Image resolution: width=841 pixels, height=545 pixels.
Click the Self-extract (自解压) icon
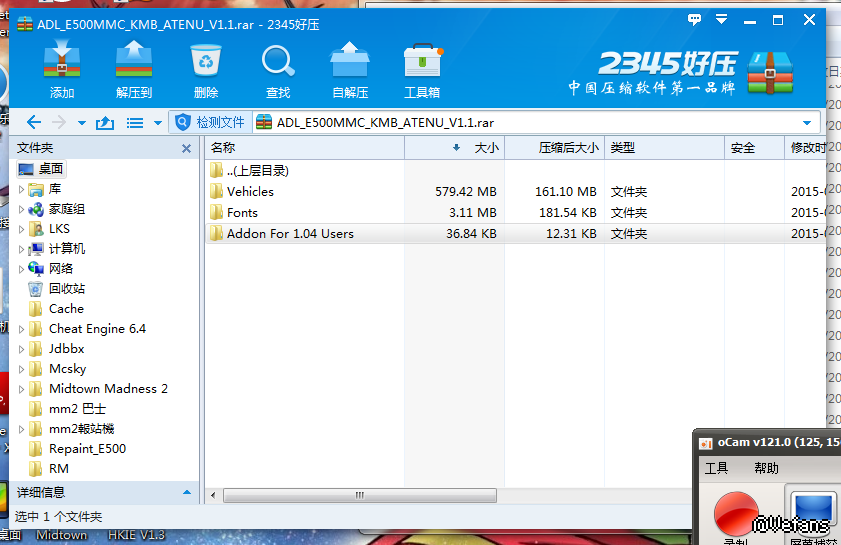click(350, 58)
